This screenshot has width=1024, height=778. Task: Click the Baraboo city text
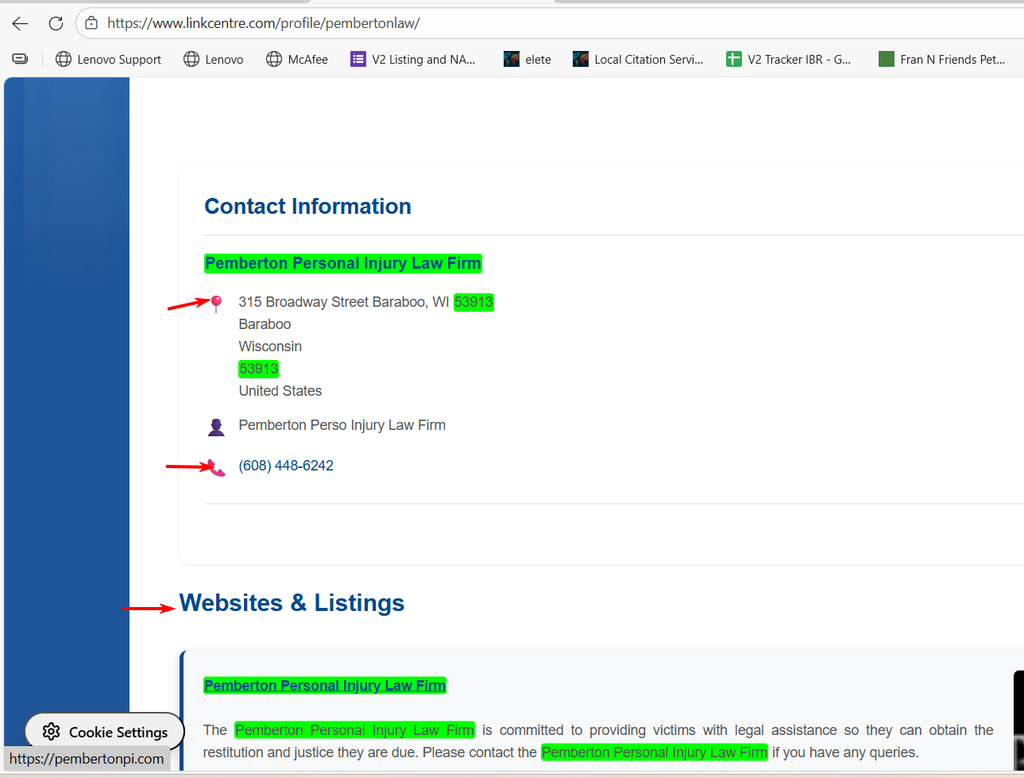(x=264, y=324)
